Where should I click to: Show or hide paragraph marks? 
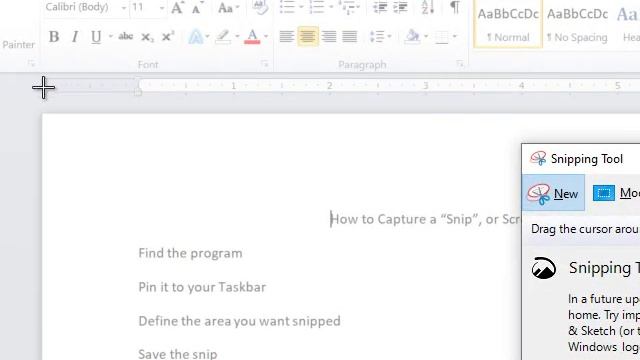click(x=455, y=7)
